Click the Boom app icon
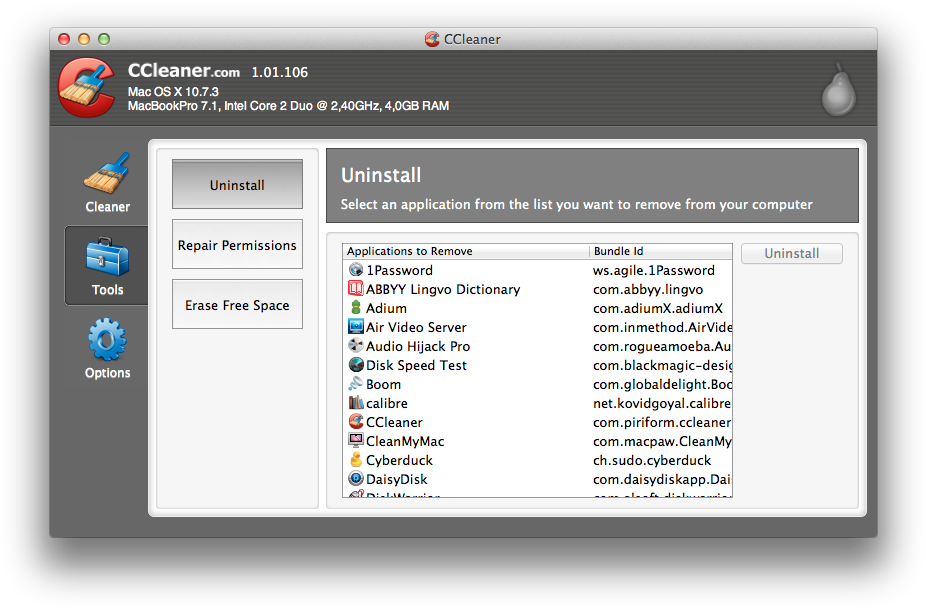Image resolution: width=926 pixels, height=608 pixels. tap(356, 384)
